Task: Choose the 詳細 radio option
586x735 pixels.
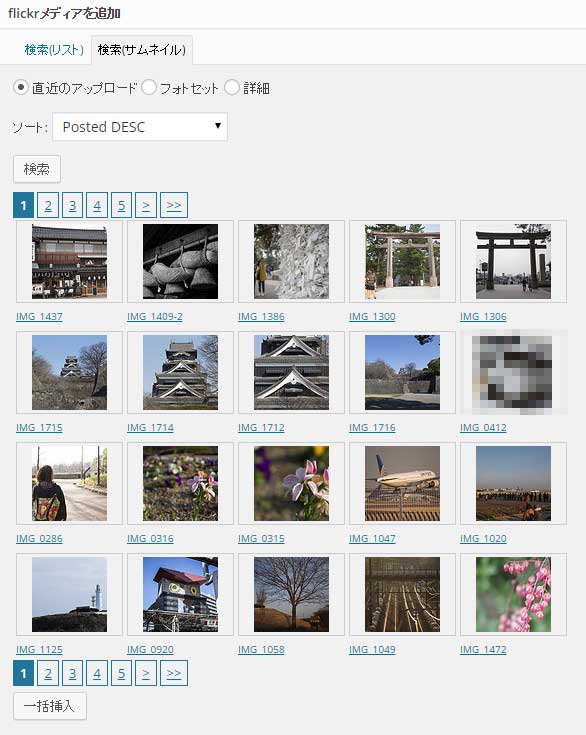Action: [x=232, y=87]
